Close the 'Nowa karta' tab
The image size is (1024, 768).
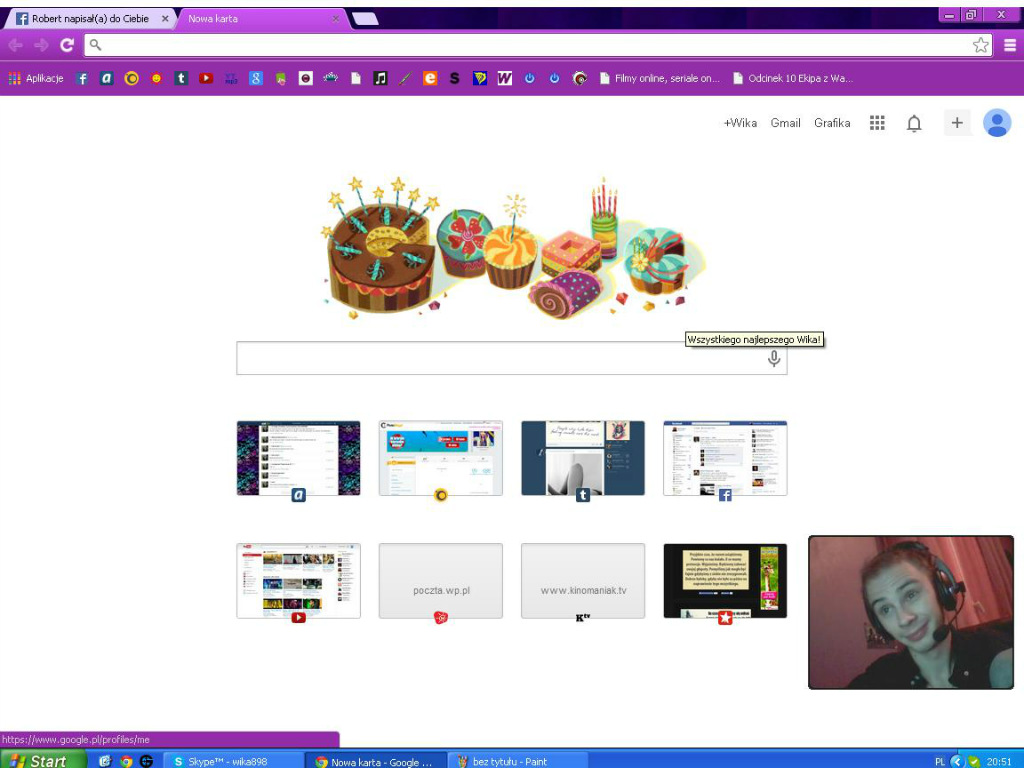[336, 19]
